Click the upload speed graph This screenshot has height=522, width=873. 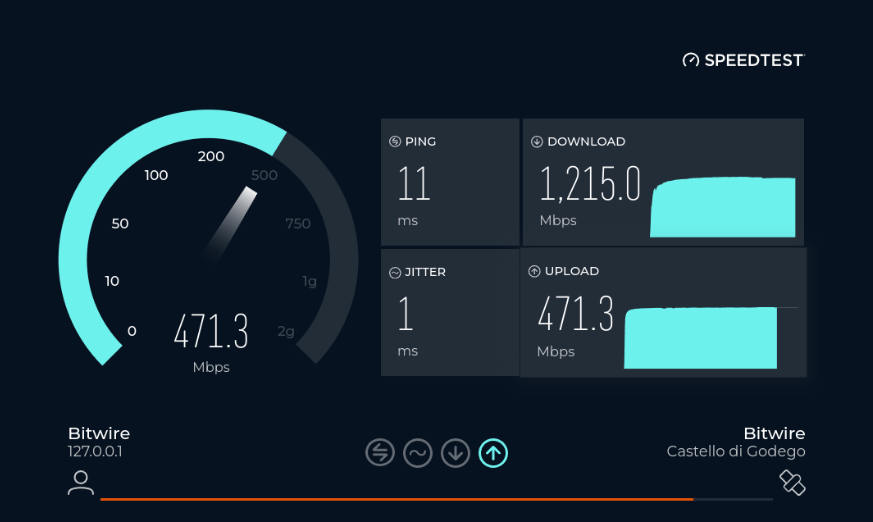pyautogui.click(x=700, y=338)
